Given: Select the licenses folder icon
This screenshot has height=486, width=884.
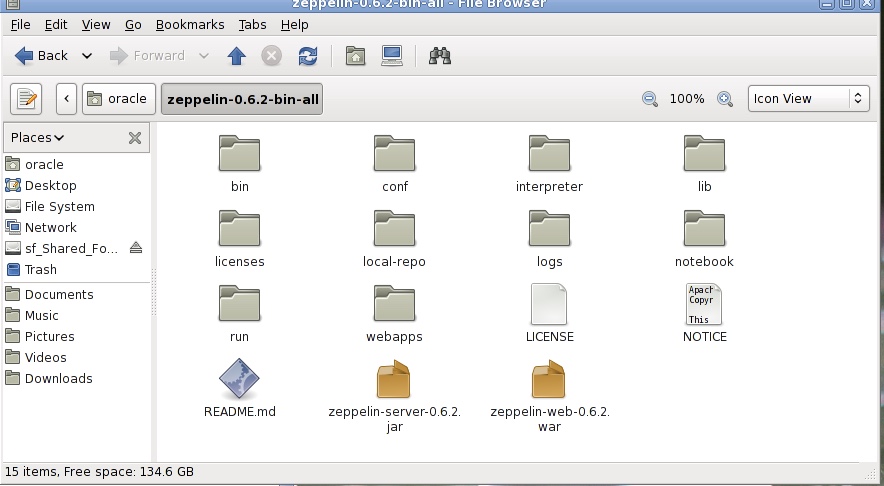Looking at the screenshot, I should pos(239,228).
